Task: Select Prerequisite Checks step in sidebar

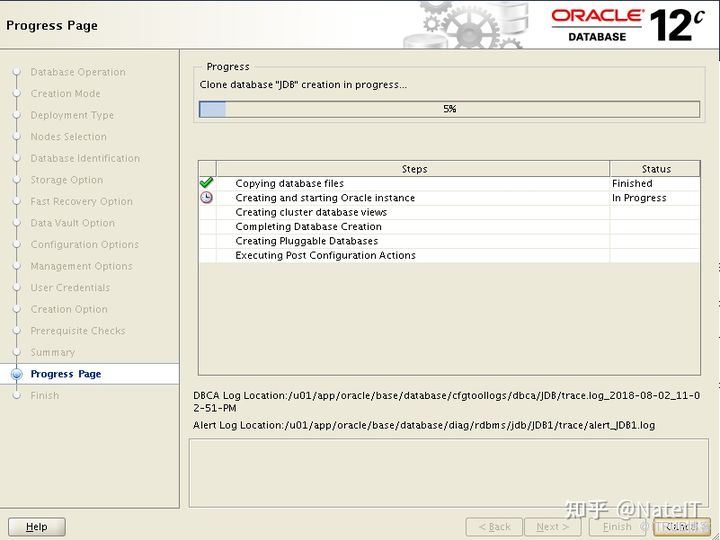Action: 78,331
